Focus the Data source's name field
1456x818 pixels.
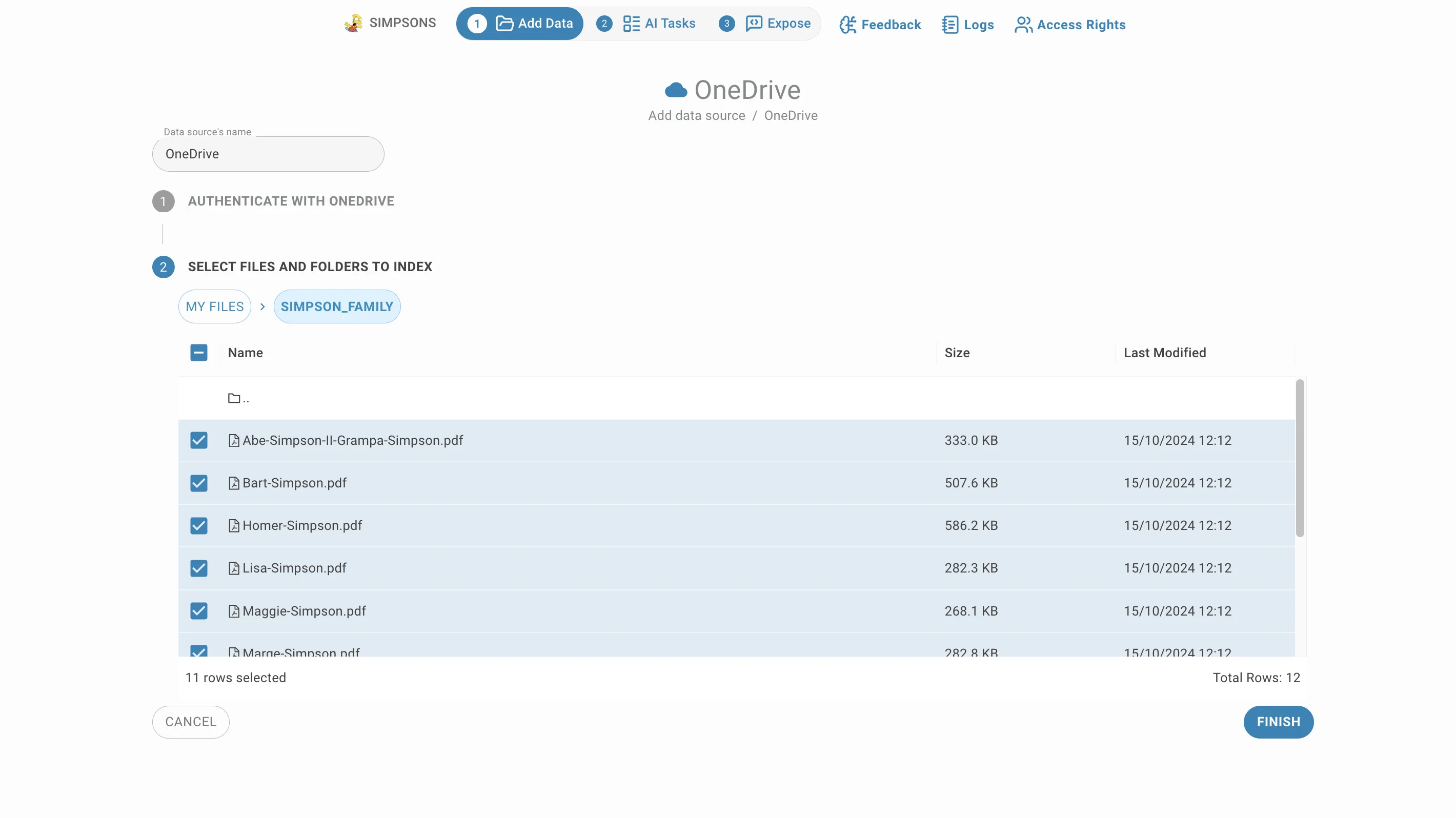[268, 154]
